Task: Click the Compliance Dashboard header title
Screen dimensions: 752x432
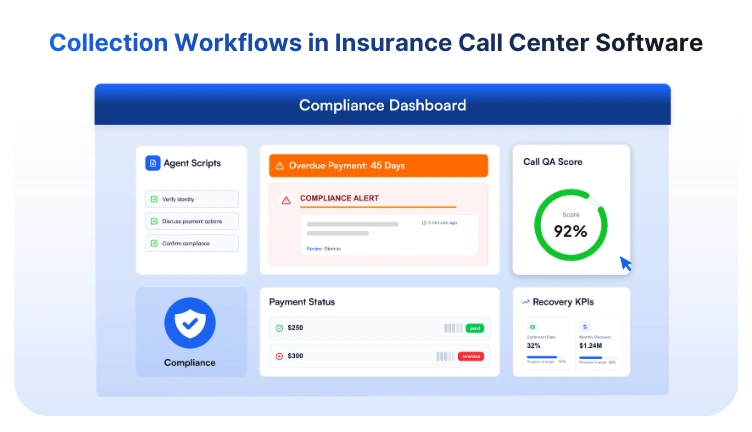Action: [383, 105]
